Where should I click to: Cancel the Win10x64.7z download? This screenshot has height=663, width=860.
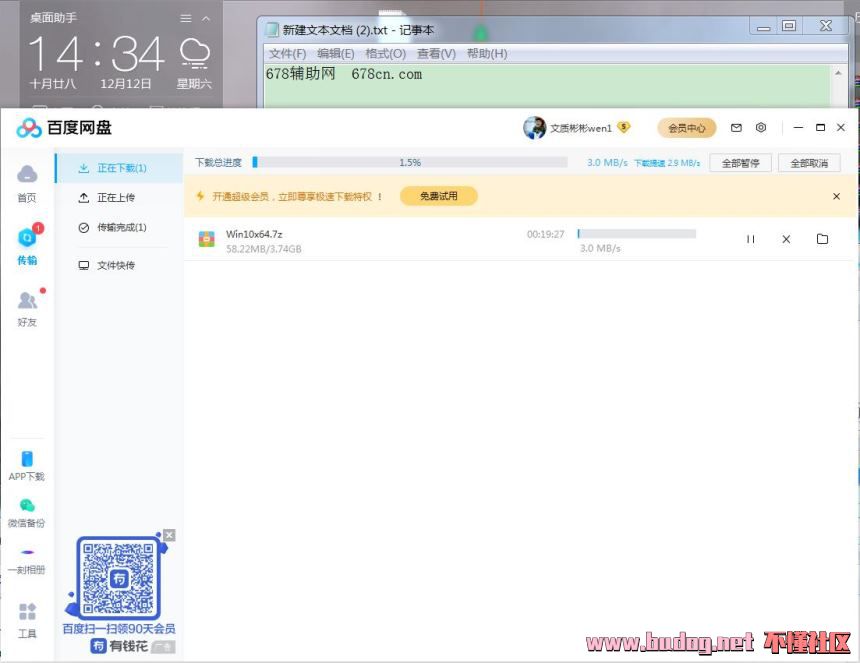coord(786,239)
